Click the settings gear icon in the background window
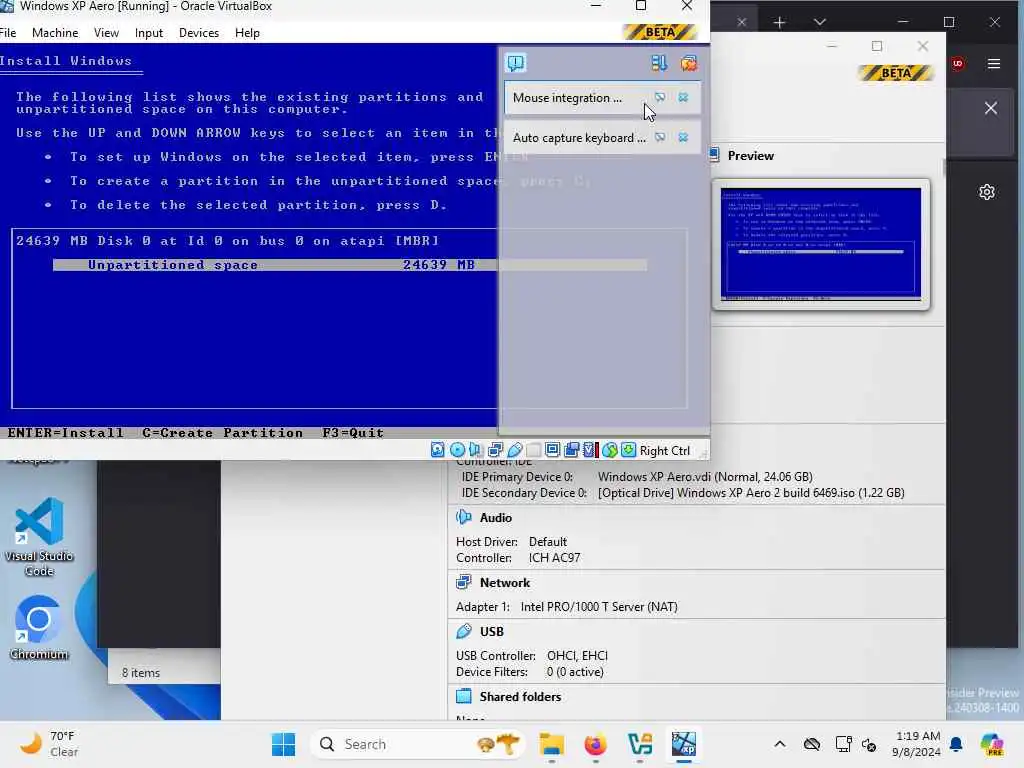The image size is (1024, 768). pos(987,192)
